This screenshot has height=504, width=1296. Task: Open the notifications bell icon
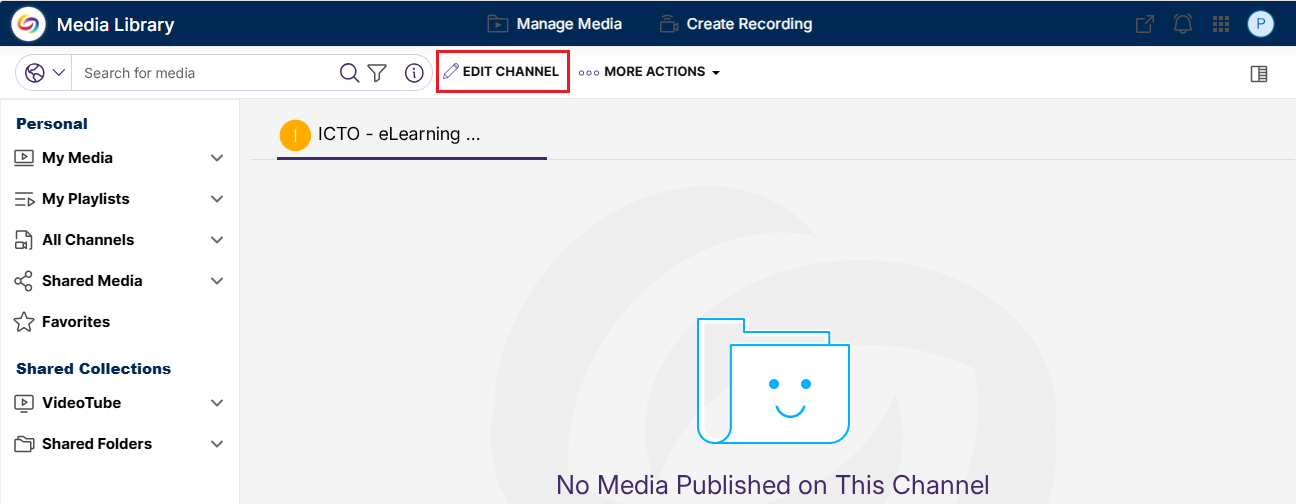[1183, 24]
